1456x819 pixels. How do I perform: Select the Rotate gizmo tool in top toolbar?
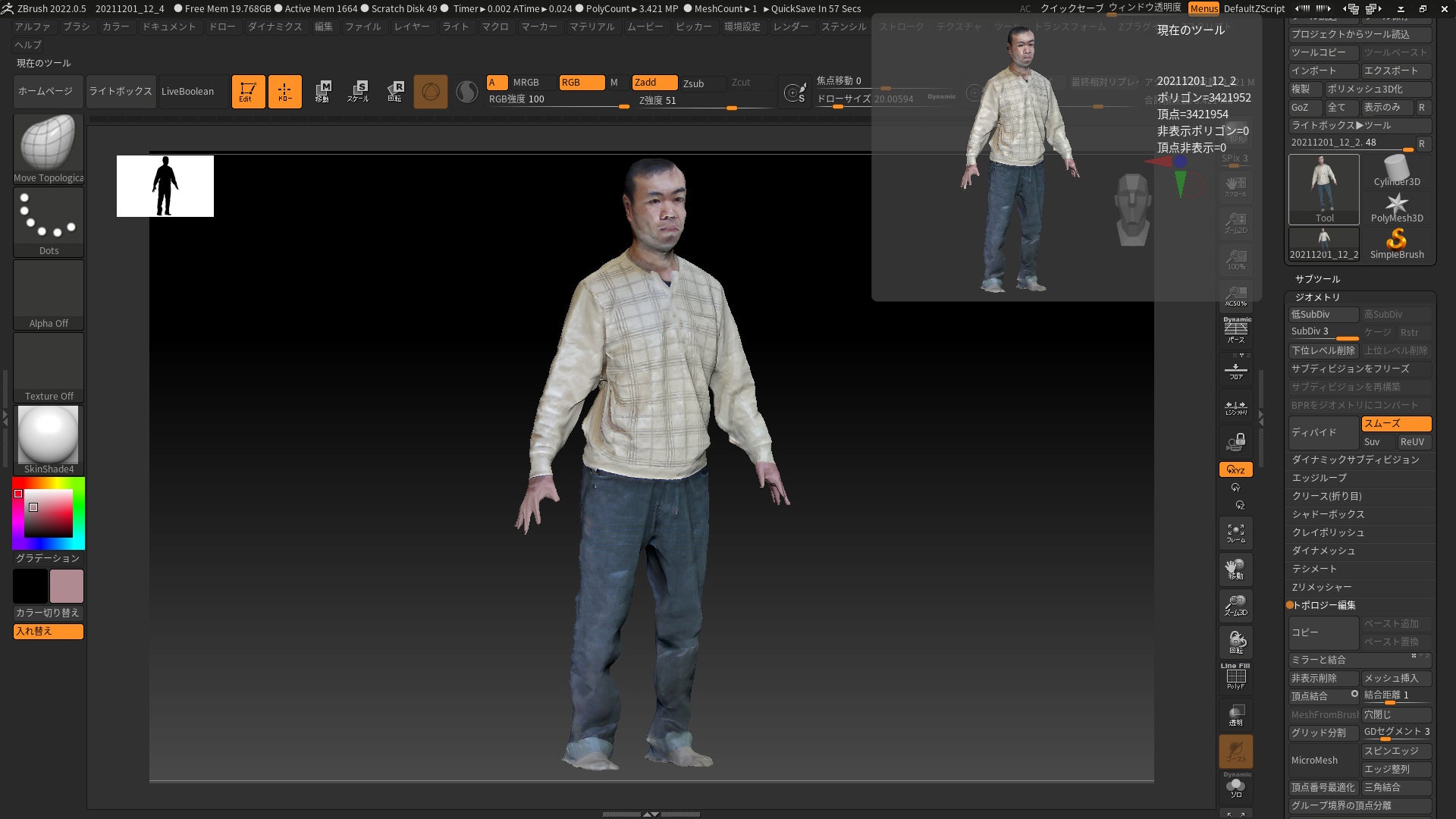pyautogui.click(x=395, y=92)
